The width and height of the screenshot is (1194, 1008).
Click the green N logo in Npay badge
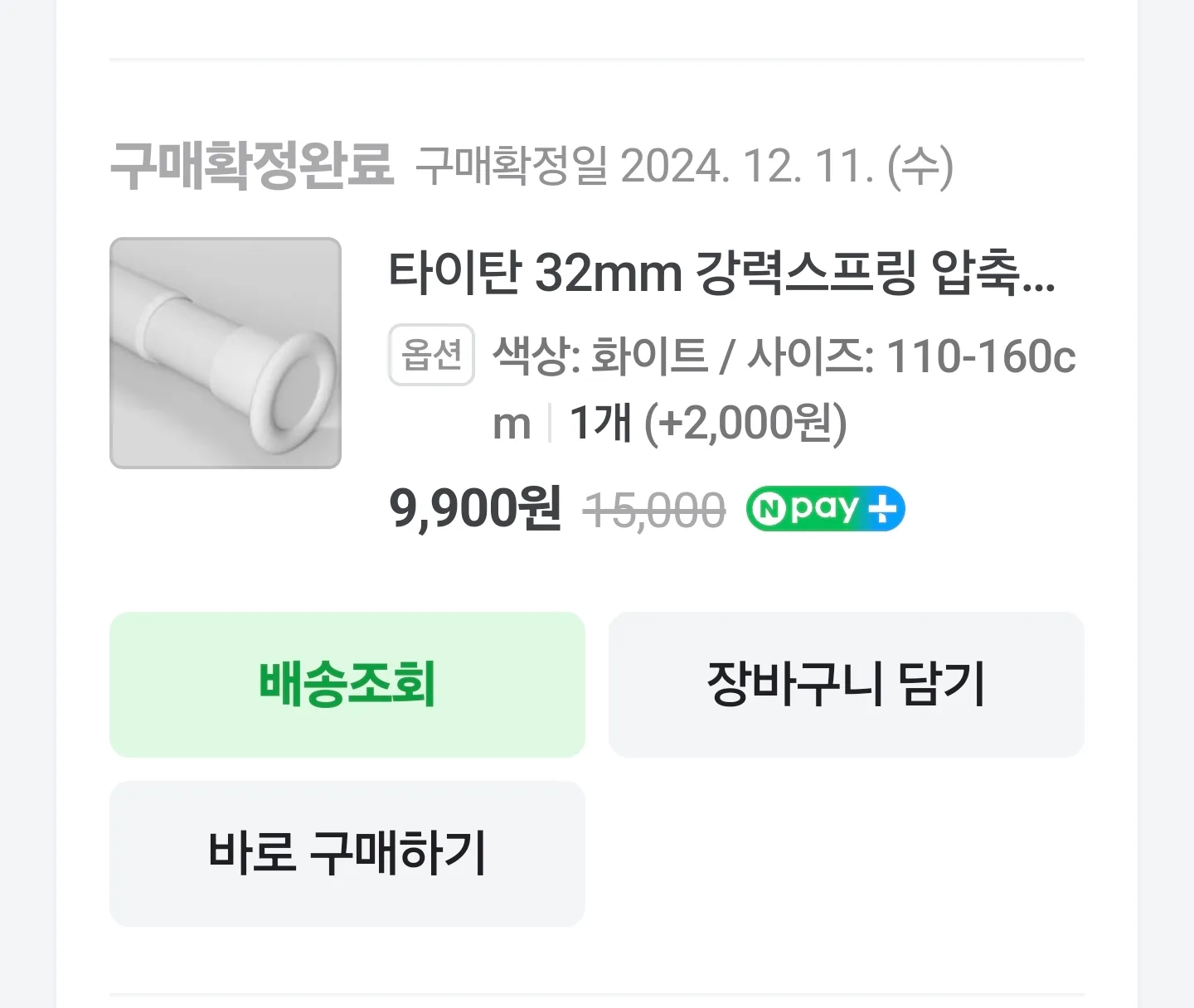[x=770, y=509]
